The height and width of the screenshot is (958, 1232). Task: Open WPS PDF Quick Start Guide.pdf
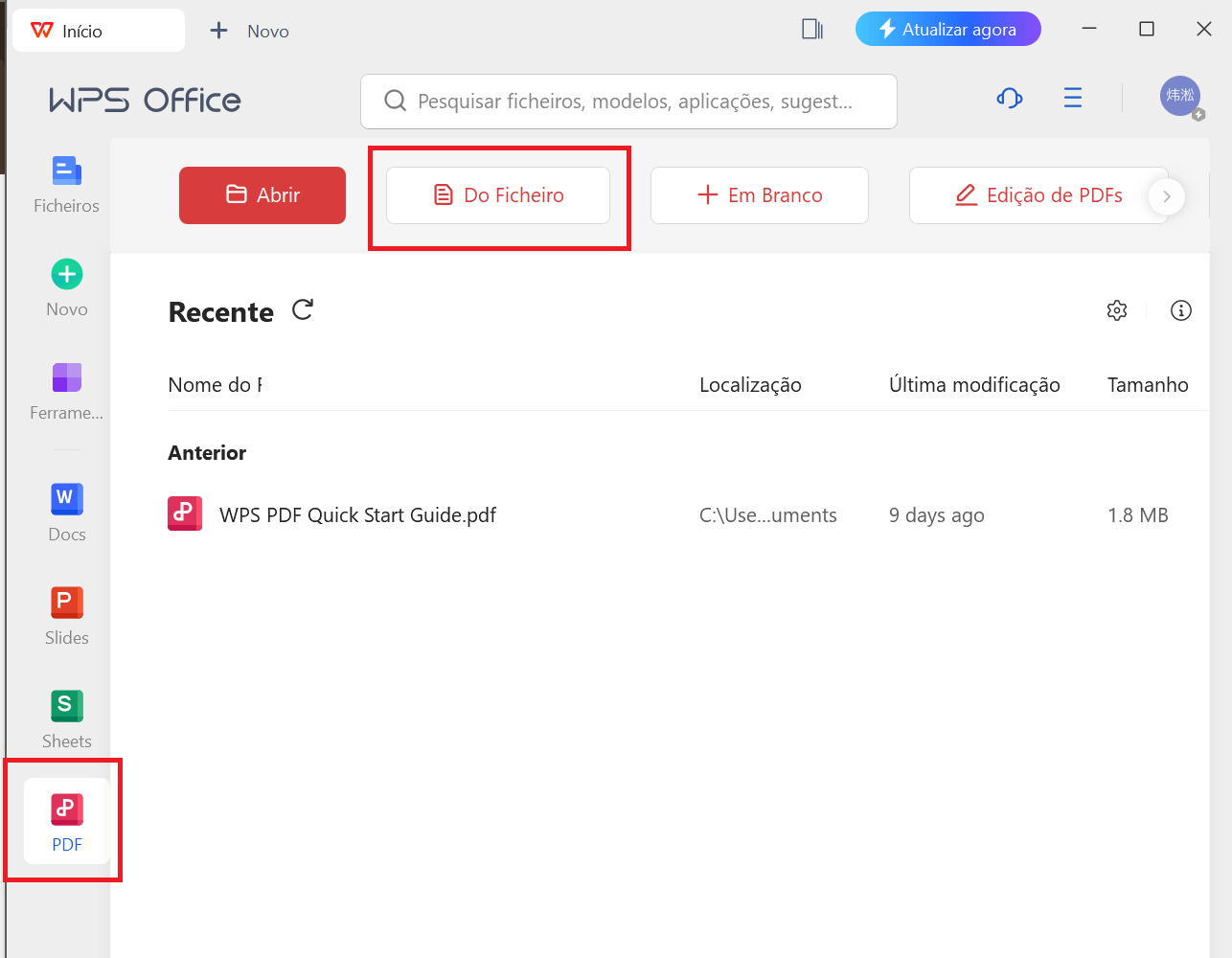(357, 515)
